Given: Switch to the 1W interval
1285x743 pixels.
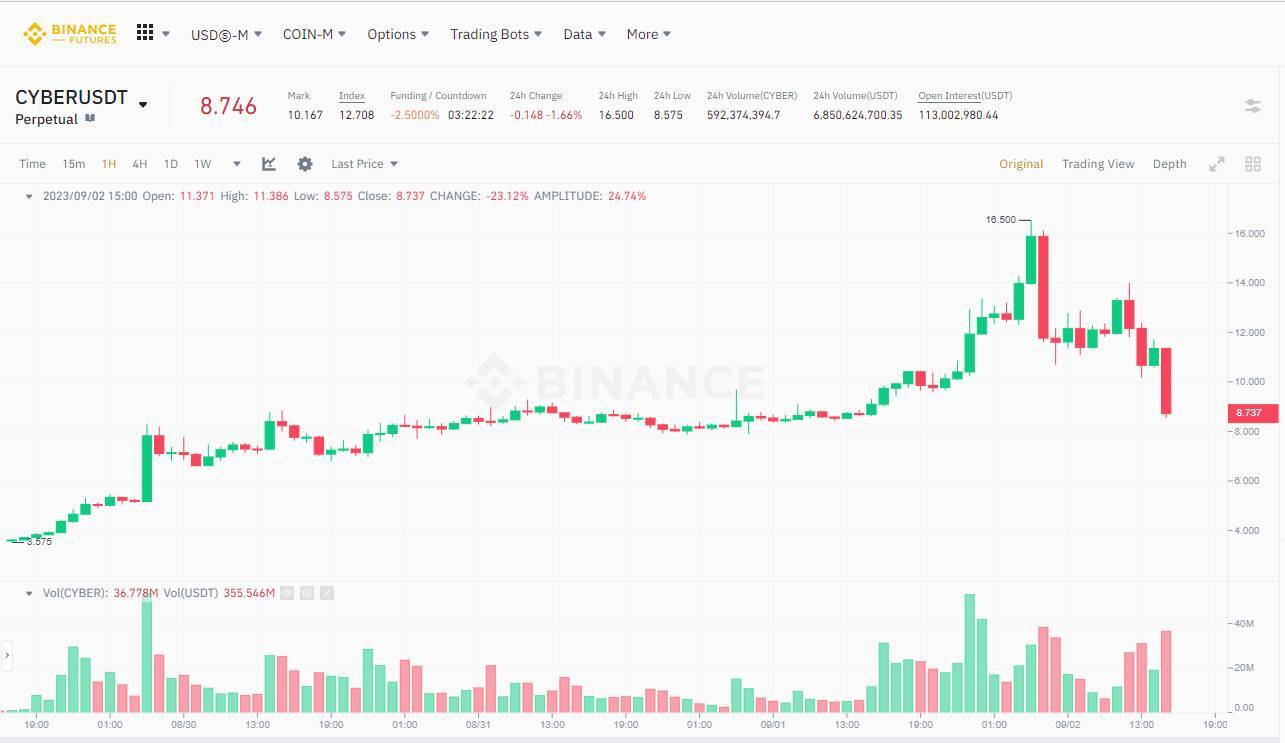Looking at the screenshot, I should (x=203, y=164).
